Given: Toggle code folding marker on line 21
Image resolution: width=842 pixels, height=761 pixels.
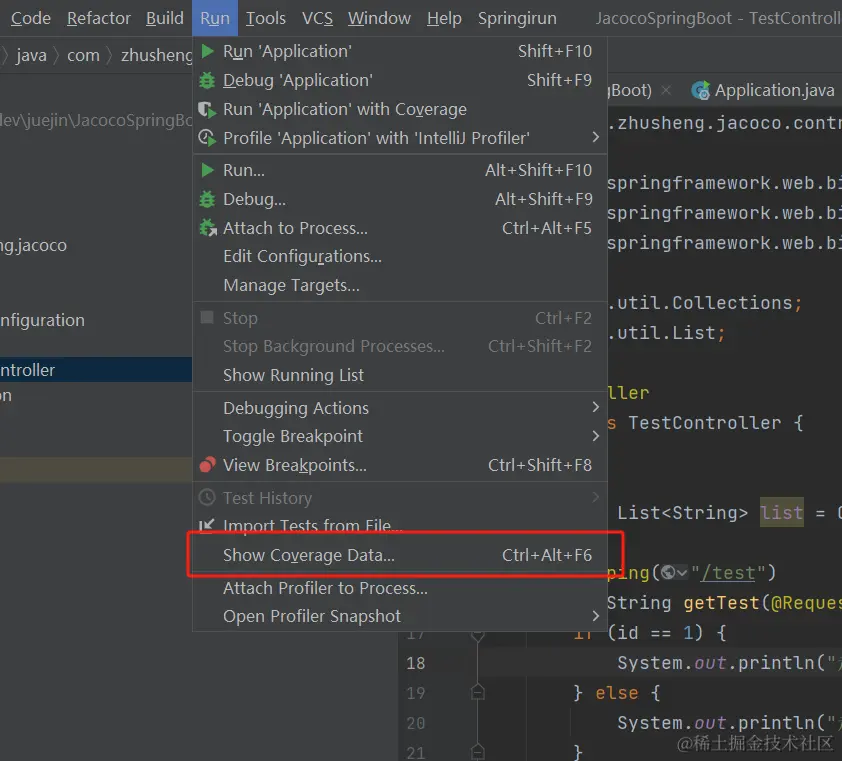Looking at the screenshot, I should [477, 752].
